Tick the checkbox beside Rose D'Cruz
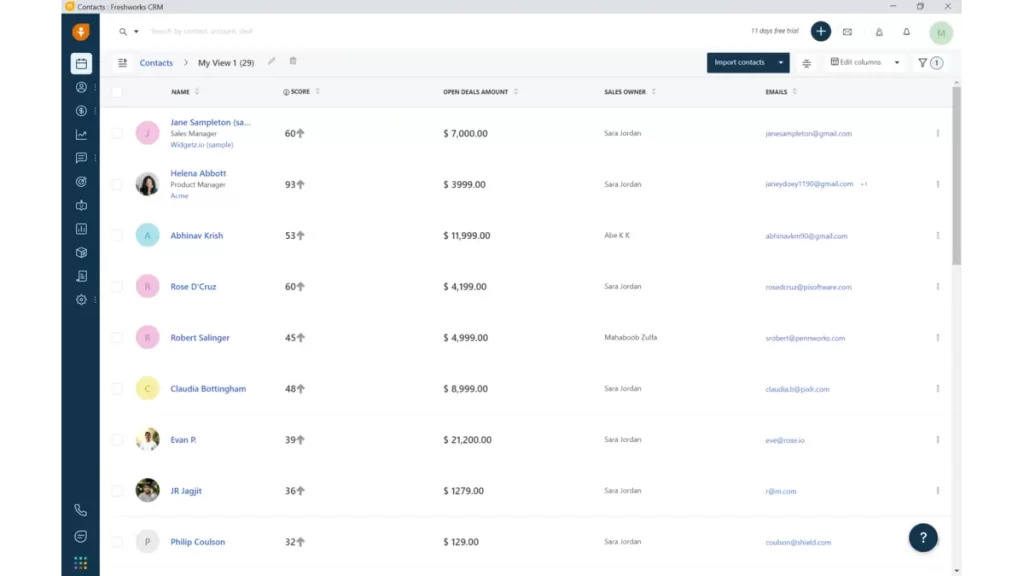The image size is (1024, 576). pyautogui.click(x=116, y=286)
